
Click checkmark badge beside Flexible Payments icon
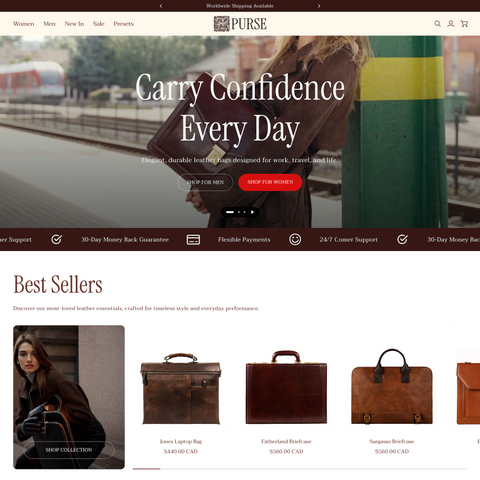pyautogui.click(x=56, y=239)
